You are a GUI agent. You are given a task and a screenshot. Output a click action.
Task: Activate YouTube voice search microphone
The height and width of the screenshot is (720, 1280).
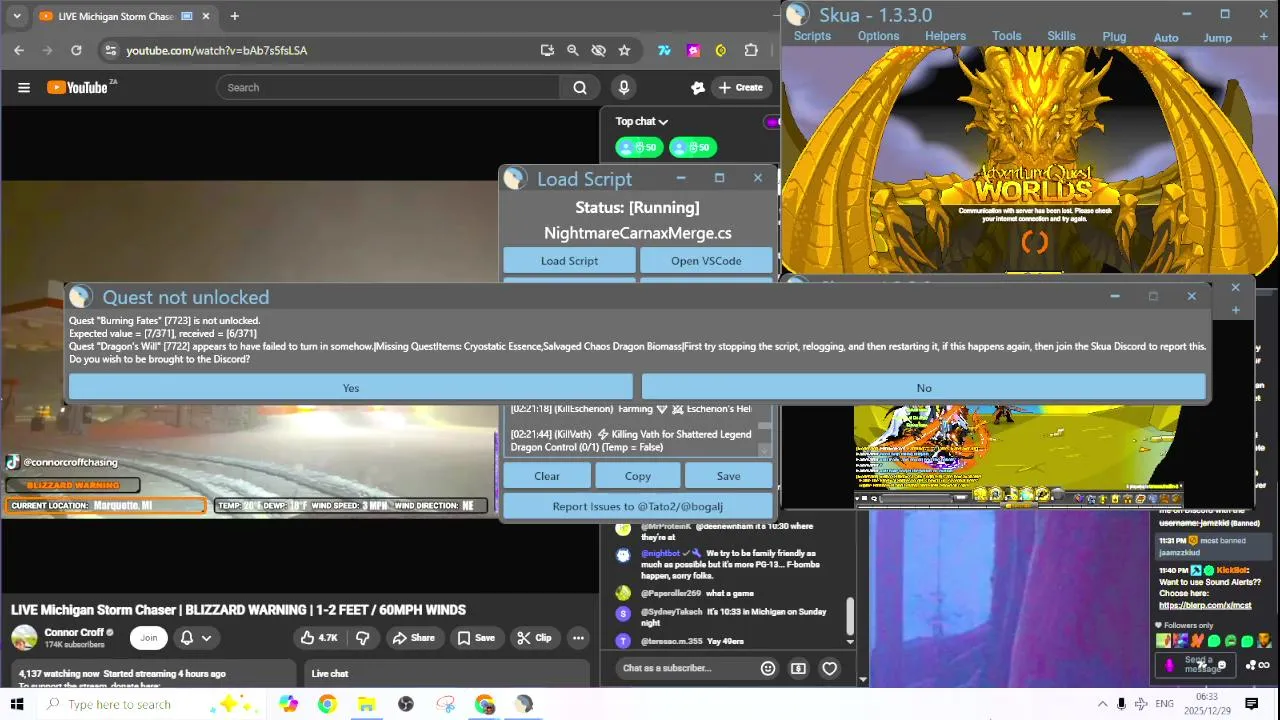click(624, 88)
